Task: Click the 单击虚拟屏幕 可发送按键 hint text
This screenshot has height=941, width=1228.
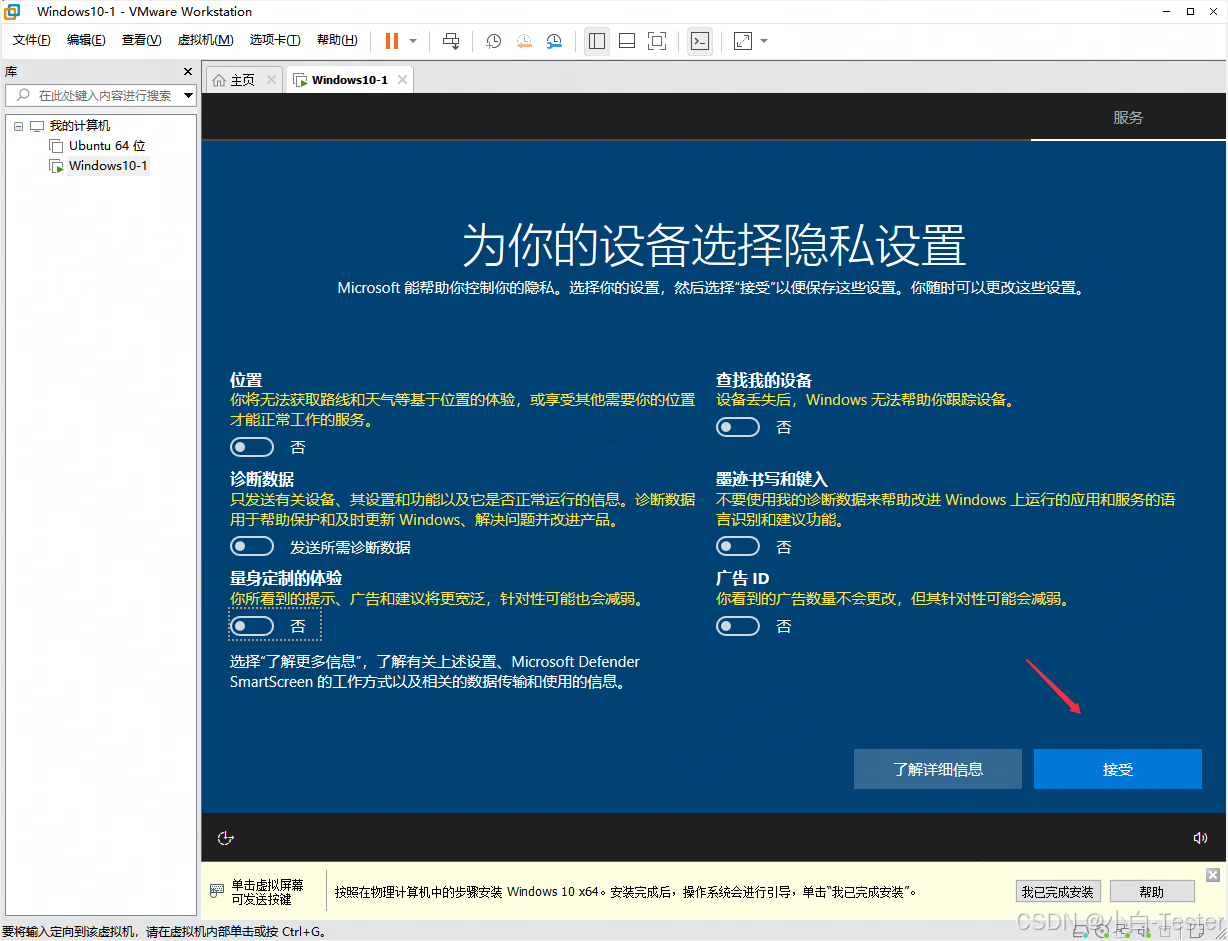Action: 267,892
